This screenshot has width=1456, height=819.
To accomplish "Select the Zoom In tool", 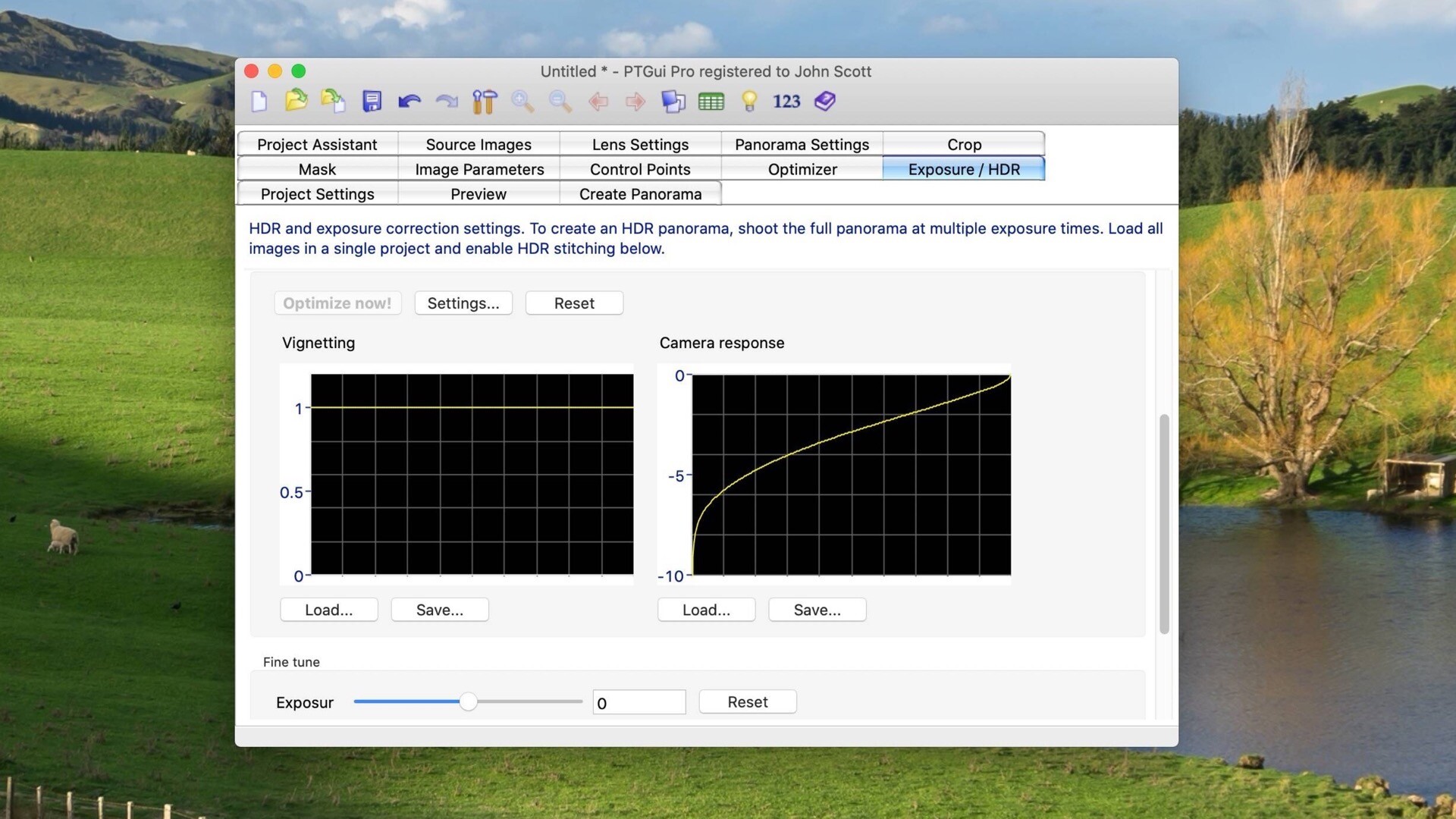I will (521, 100).
